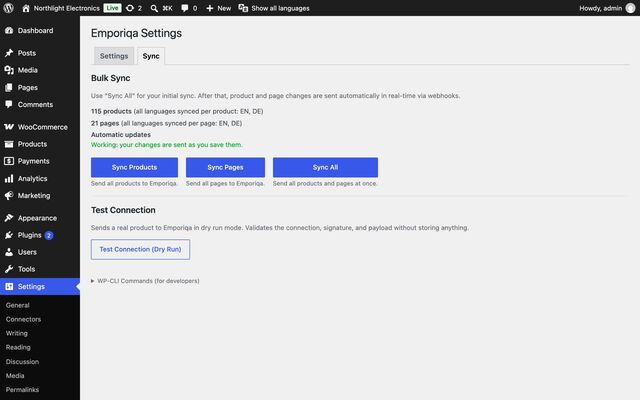The image size is (640, 400).
Task: Click the Sync Products button
Action: pyautogui.click(x=134, y=167)
